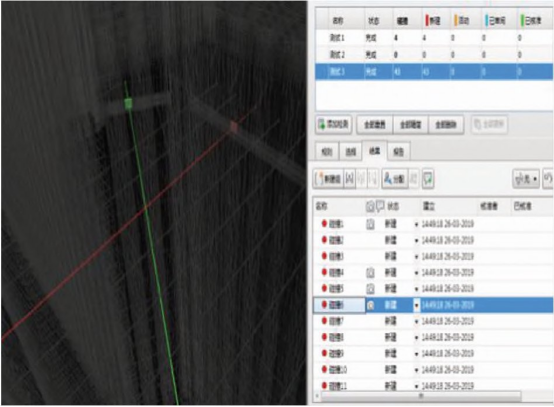Select clash result 碰撞4
This screenshot has width=554, height=407.
(433, 273)
